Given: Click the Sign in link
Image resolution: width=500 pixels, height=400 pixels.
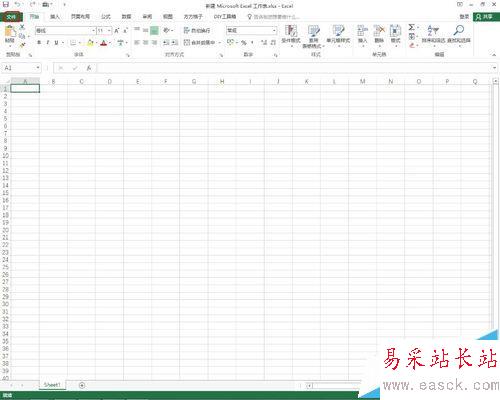Looking at the screenshot, I should (464, 17).
